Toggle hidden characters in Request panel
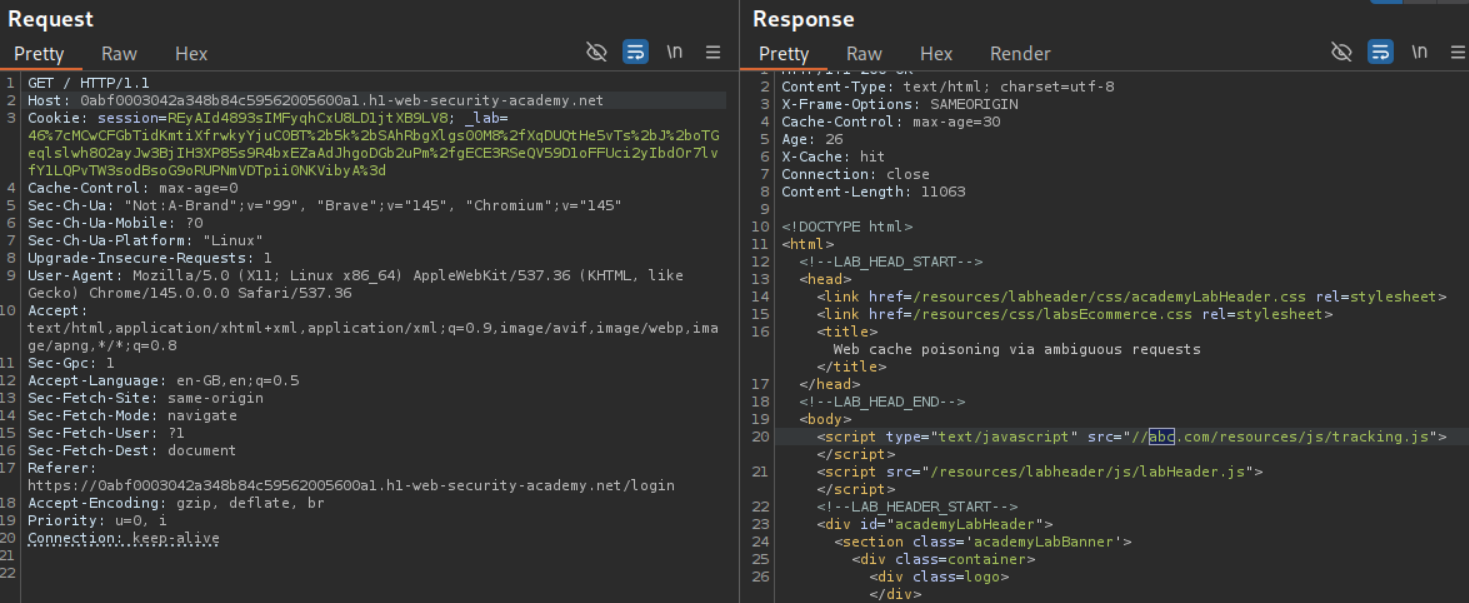 (x=596, y=52)
